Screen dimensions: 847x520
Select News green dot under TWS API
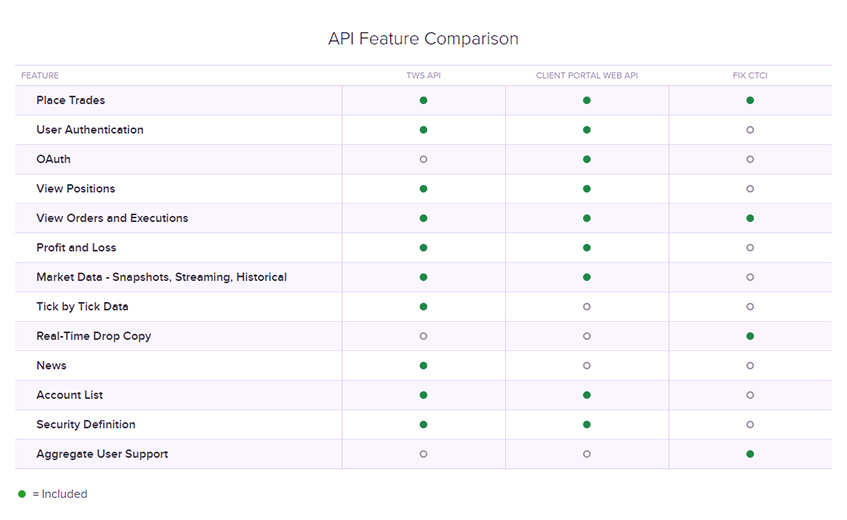coord(424,366)
